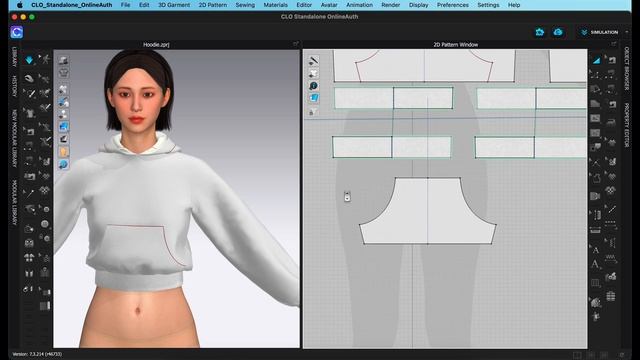Select the crossed-lines tool in right 2D toolbar
This screenshot has width=640, height=360.
coord(596,162)
